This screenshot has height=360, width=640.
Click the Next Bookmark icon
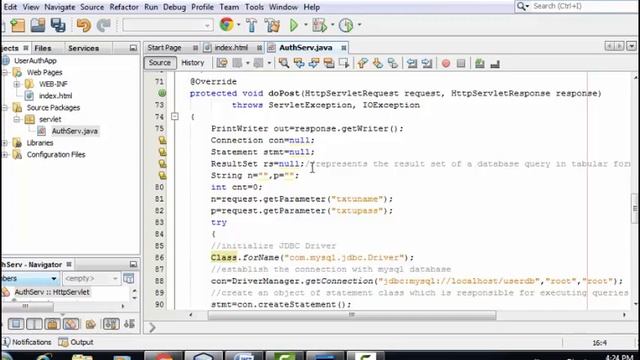[378, 63]
